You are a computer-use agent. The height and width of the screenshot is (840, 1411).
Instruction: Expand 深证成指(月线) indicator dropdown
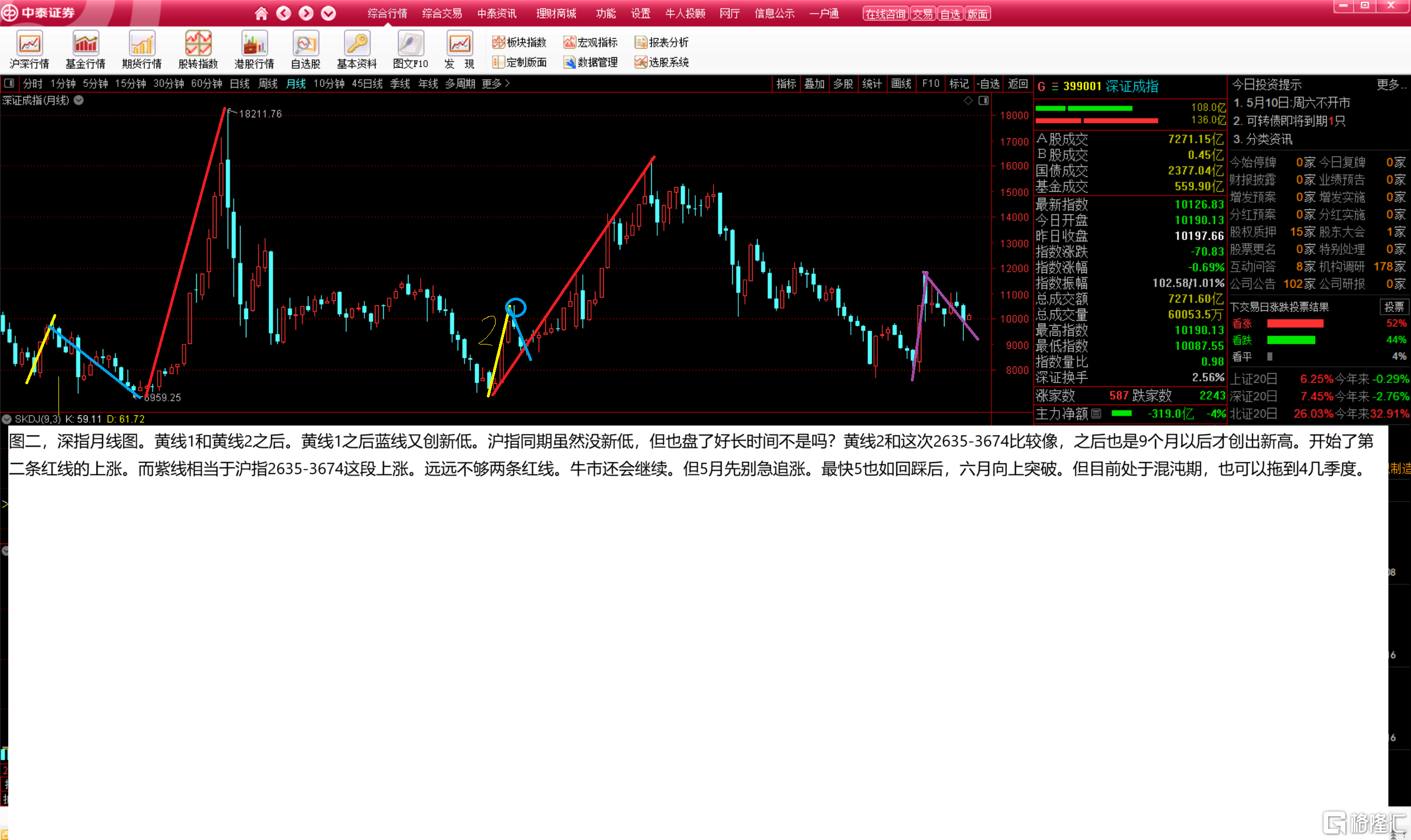point(79,100)
